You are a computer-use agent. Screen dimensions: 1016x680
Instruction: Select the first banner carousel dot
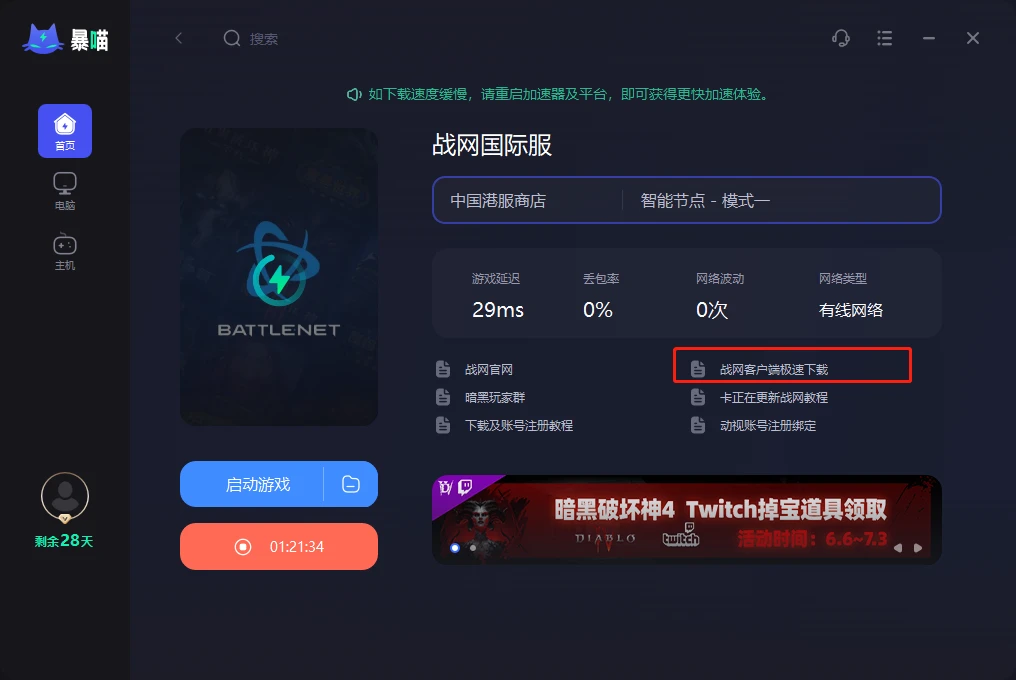[455, 548]
